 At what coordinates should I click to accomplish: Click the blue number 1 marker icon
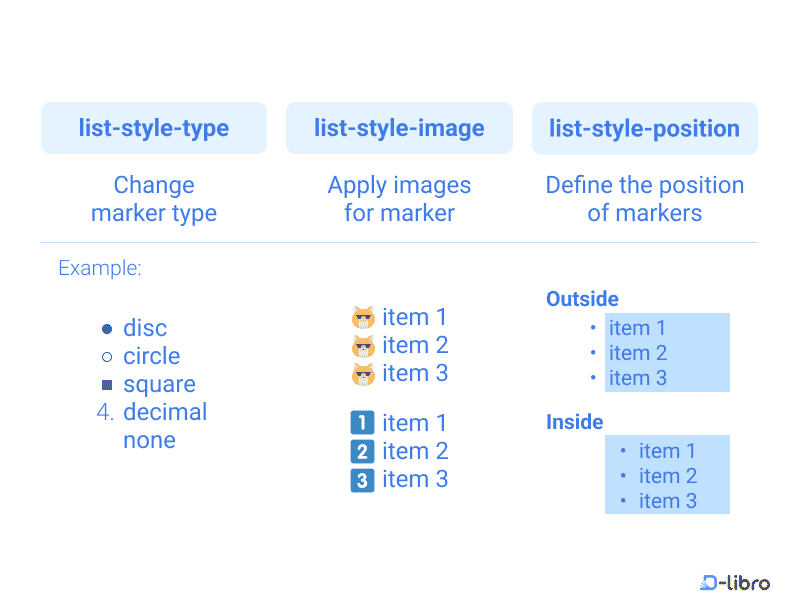(362, 424)
